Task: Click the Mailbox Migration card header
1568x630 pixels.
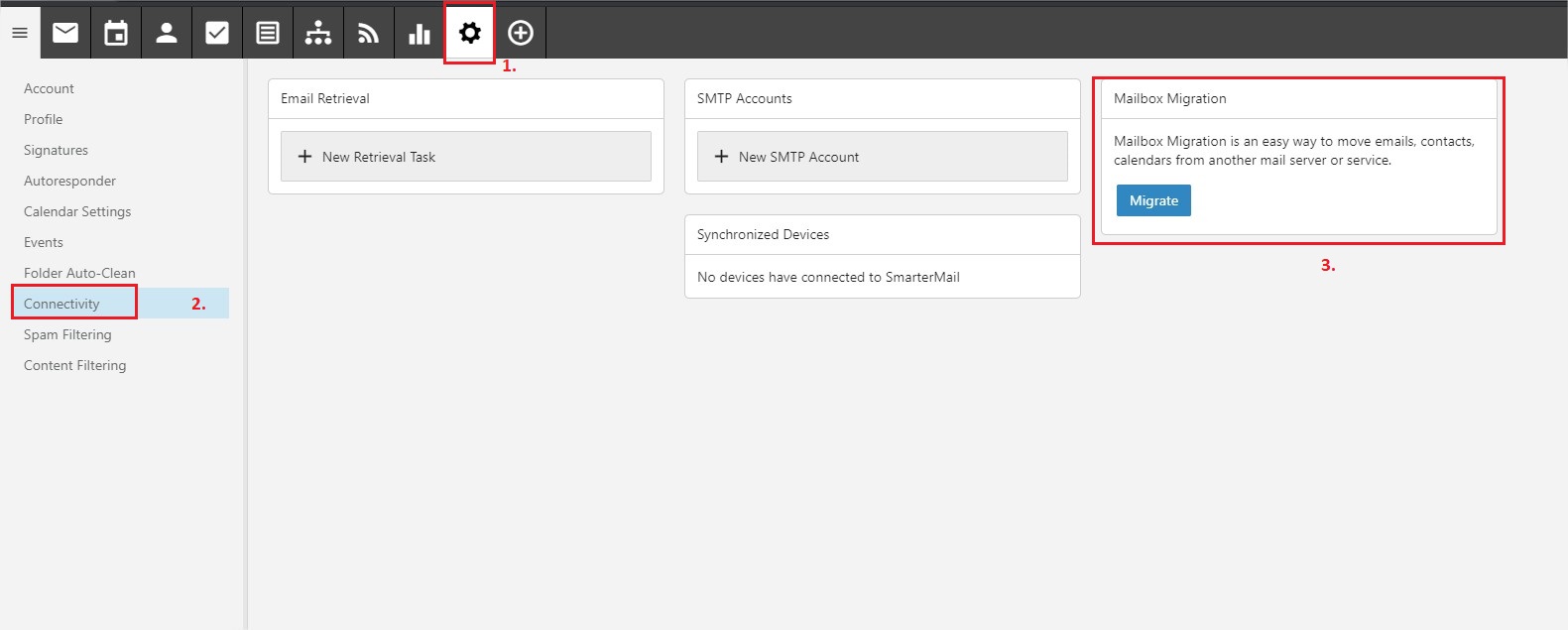Action: (1299, 99)
